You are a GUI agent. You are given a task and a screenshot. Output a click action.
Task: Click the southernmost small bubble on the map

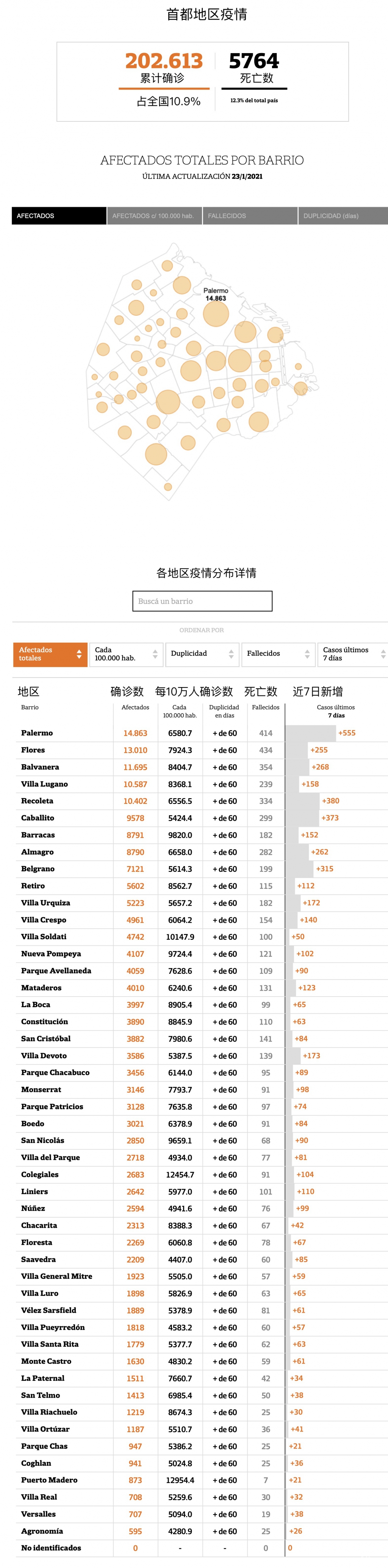tap(168, 487)
